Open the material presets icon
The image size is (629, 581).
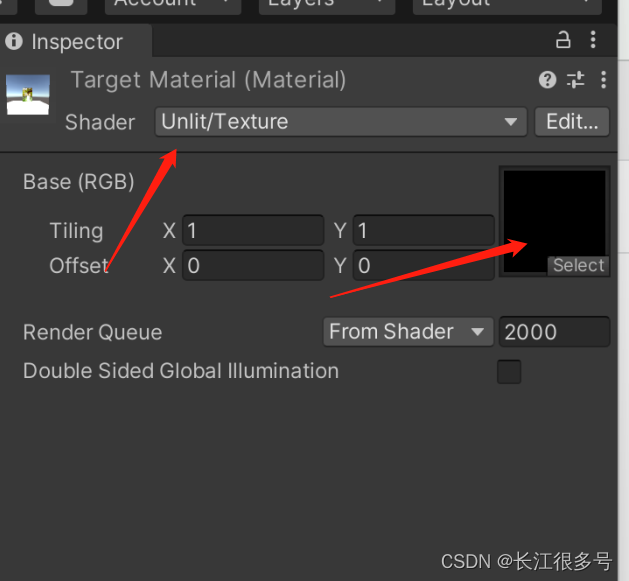click(x=575, y=80)
